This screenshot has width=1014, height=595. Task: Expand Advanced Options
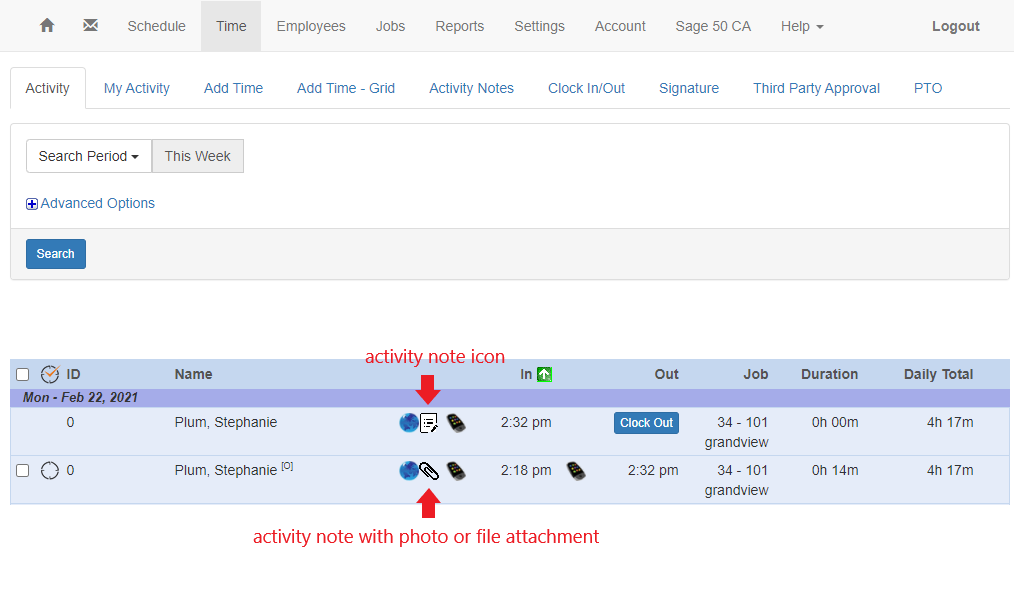pyautogui.click(x=98, y=203)
